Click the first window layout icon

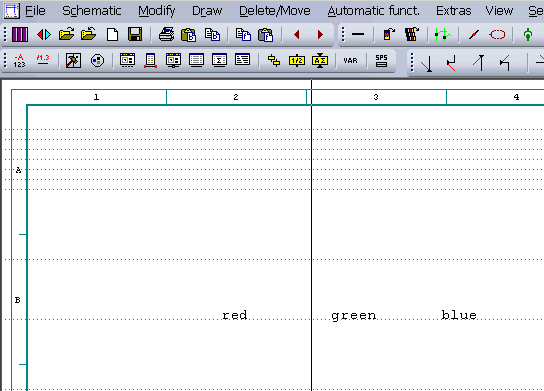[127, 60]
